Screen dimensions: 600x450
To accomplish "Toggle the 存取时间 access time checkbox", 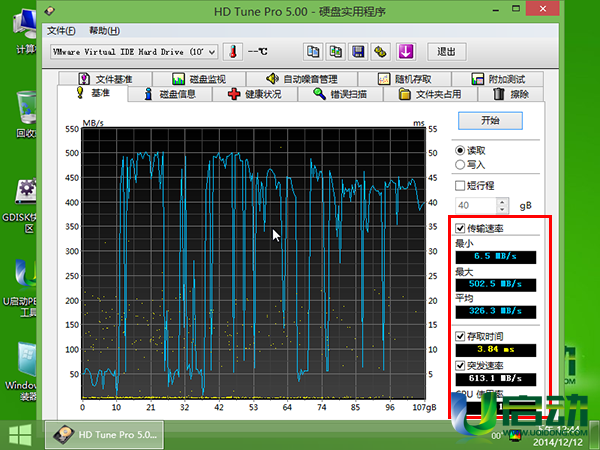I will coord(460,336).
